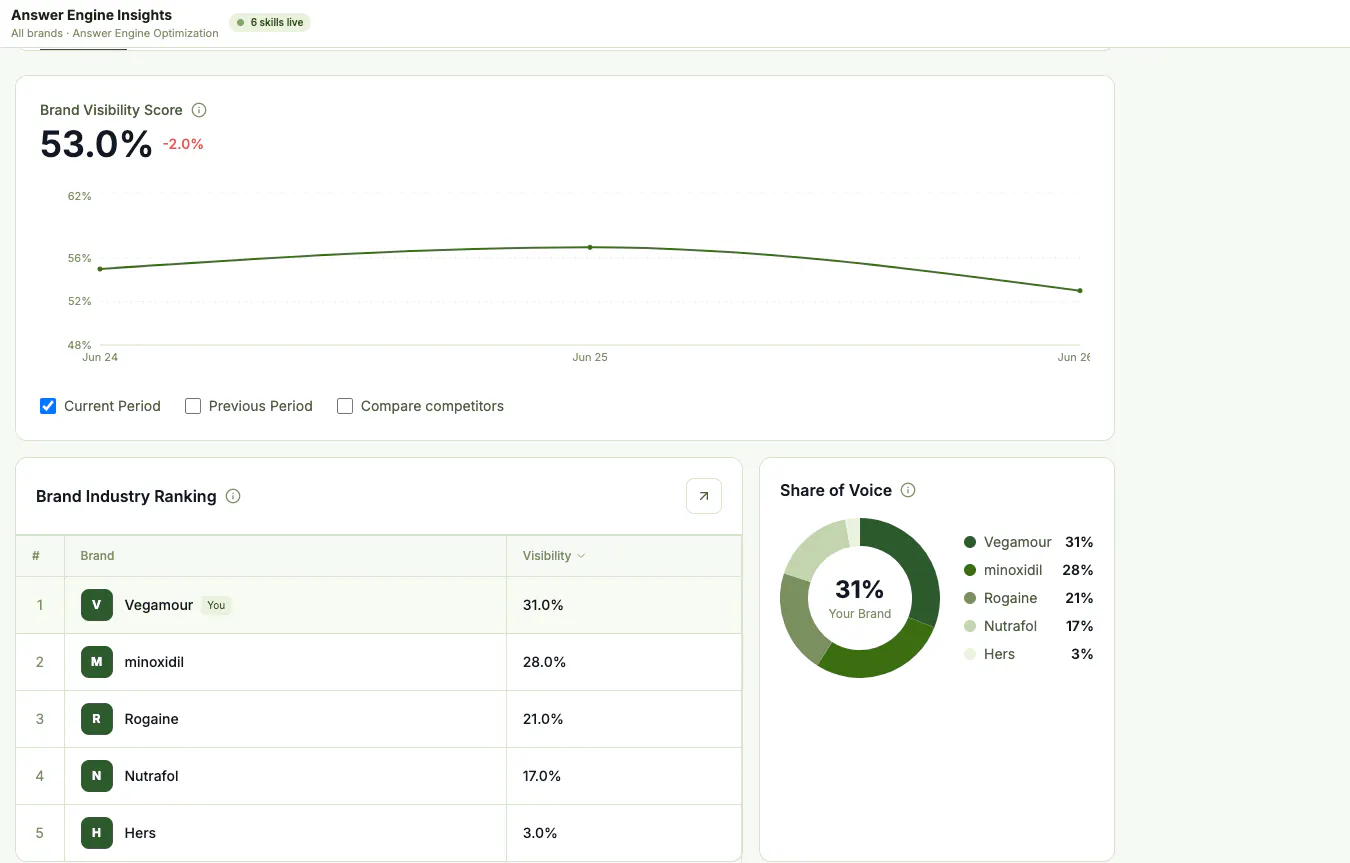This screenshot has width=1350, height=863.
Task: Select Vegamour dark green legend swatch
Action: (970, 542)
